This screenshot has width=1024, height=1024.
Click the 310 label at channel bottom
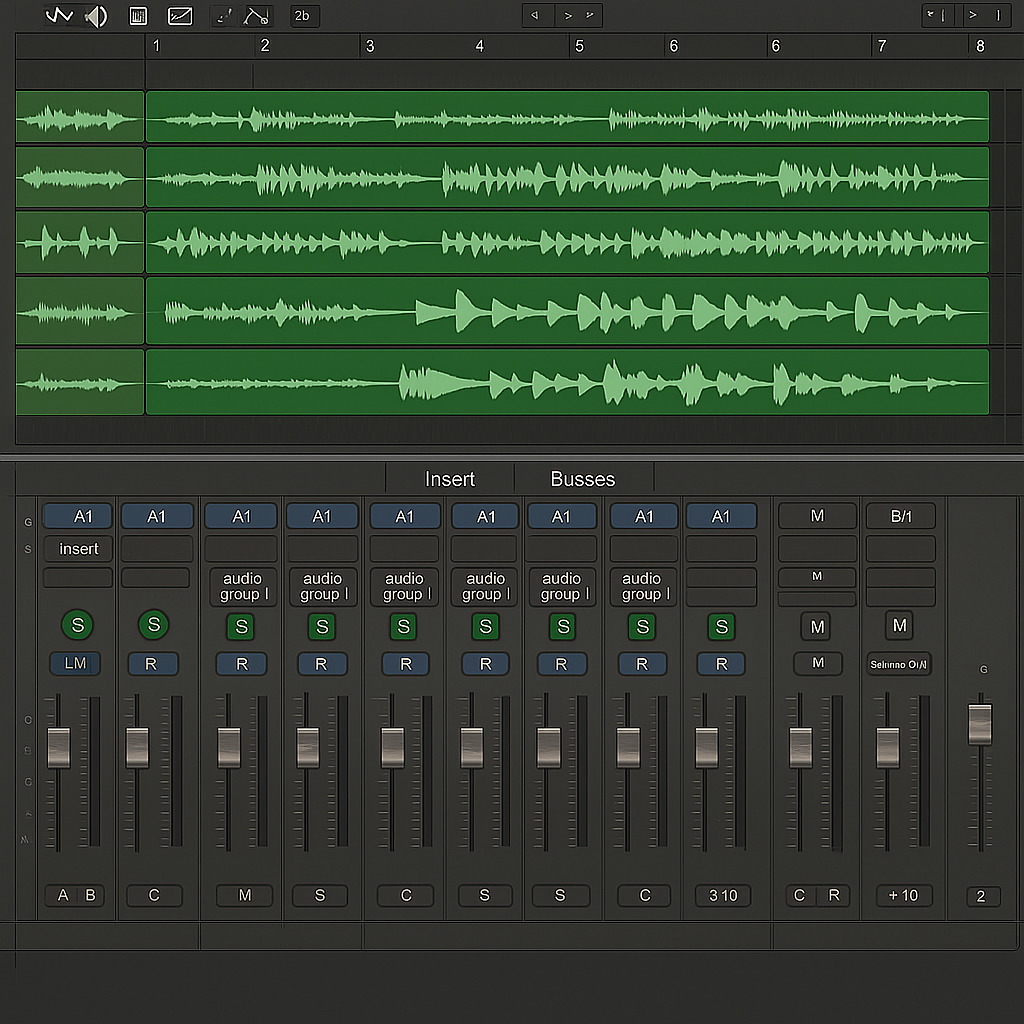click(723, 895)
